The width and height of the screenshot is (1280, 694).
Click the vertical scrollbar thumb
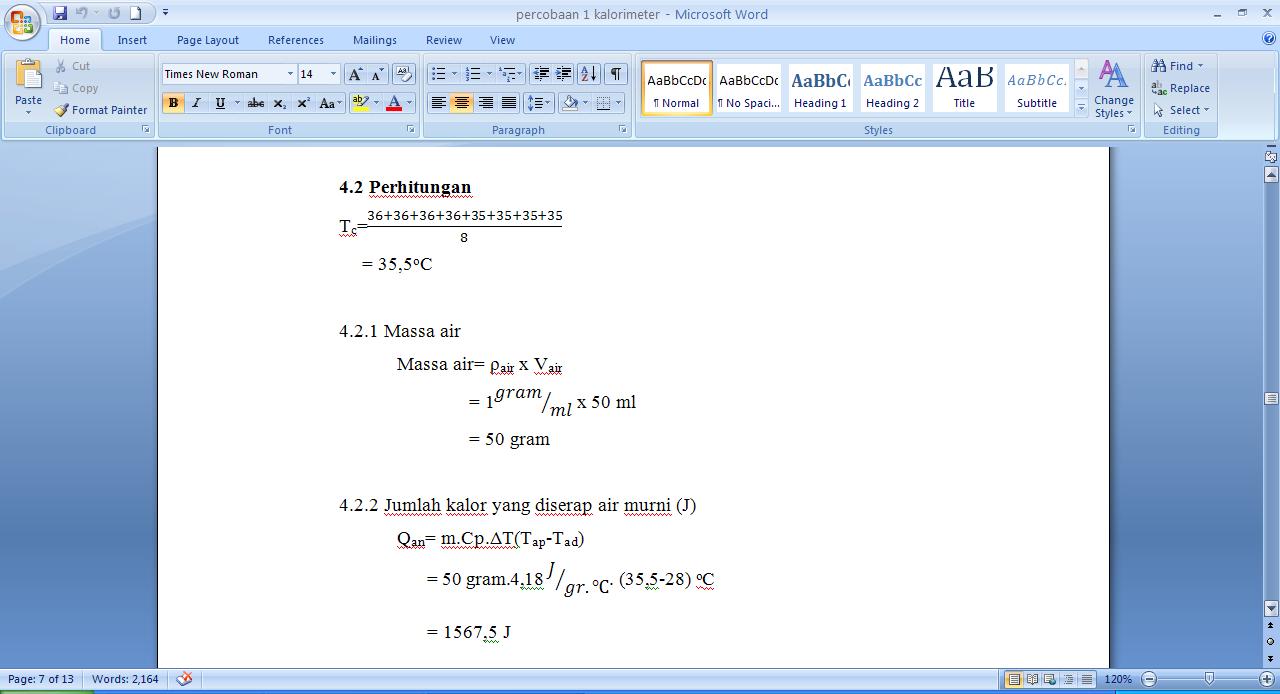pyautogui.click(x=1272, y=399)
